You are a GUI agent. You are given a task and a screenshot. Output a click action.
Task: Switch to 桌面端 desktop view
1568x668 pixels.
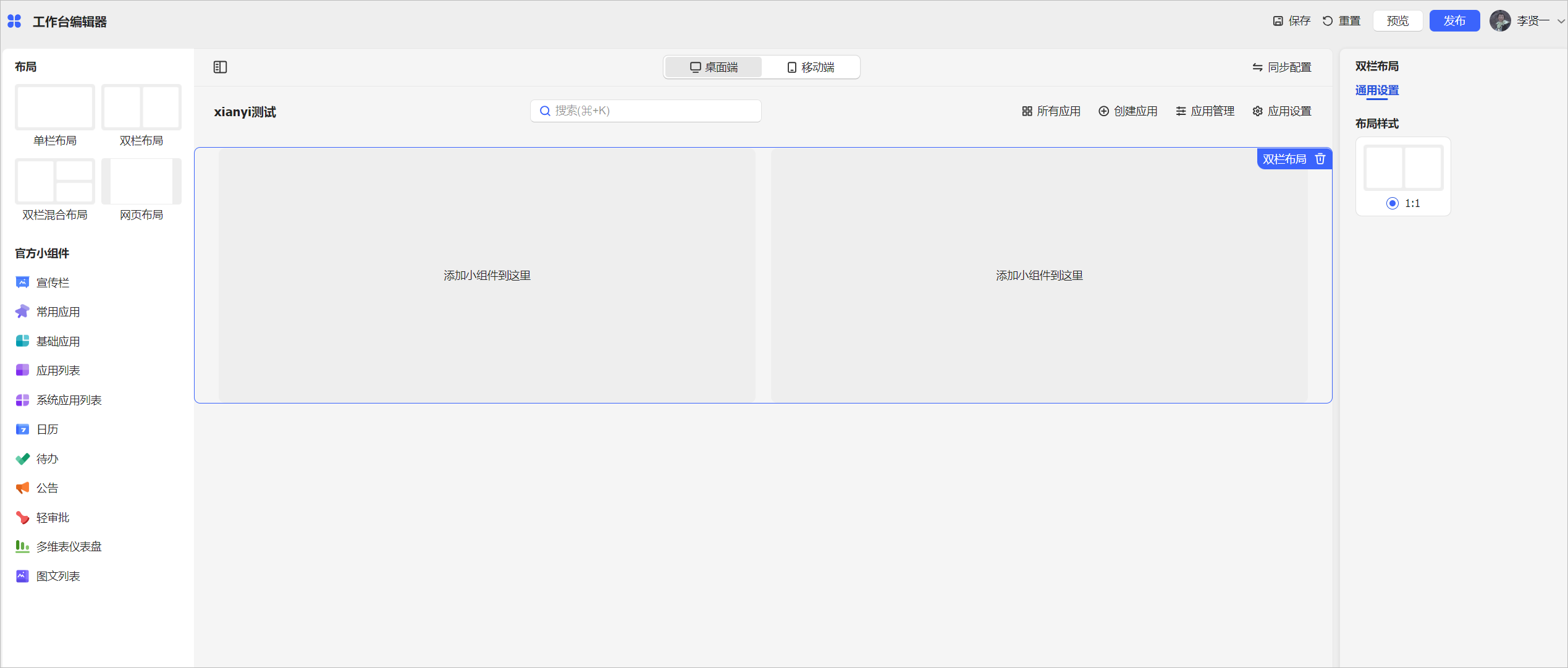714,67
